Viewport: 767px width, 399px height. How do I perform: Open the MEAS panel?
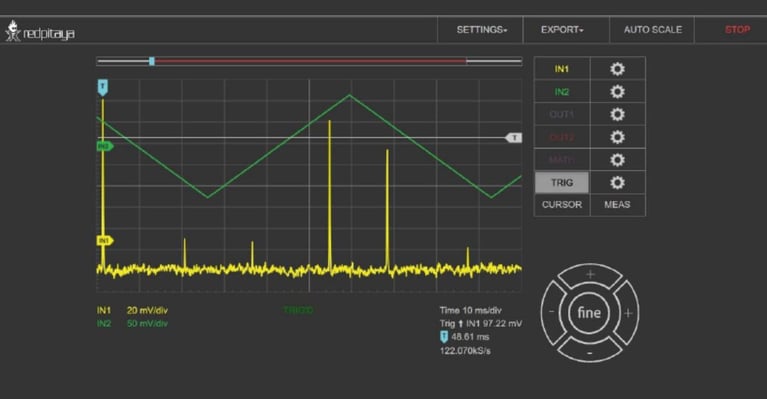617,204
